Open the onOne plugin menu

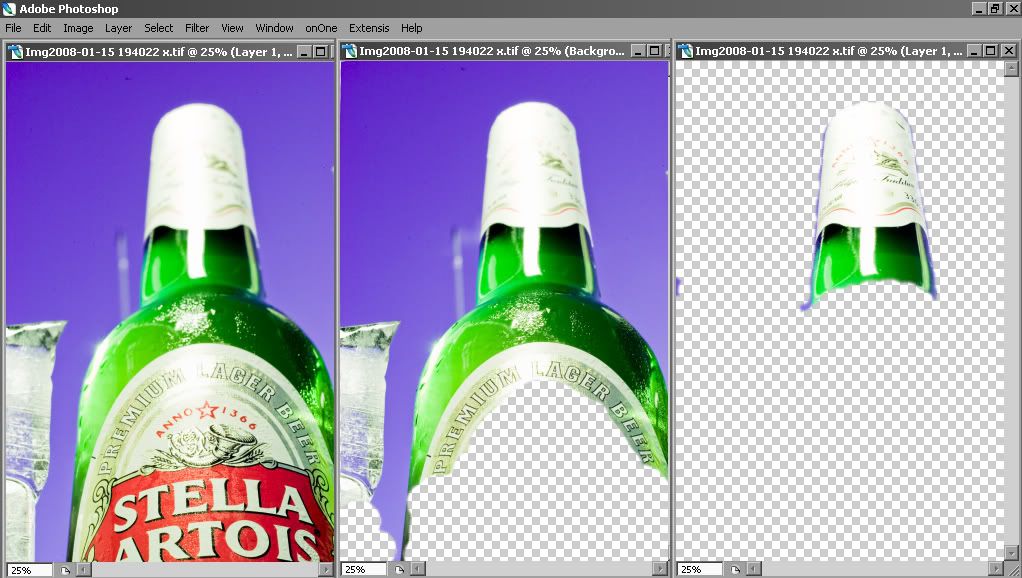pyautogui.click(x=321, y=28)
